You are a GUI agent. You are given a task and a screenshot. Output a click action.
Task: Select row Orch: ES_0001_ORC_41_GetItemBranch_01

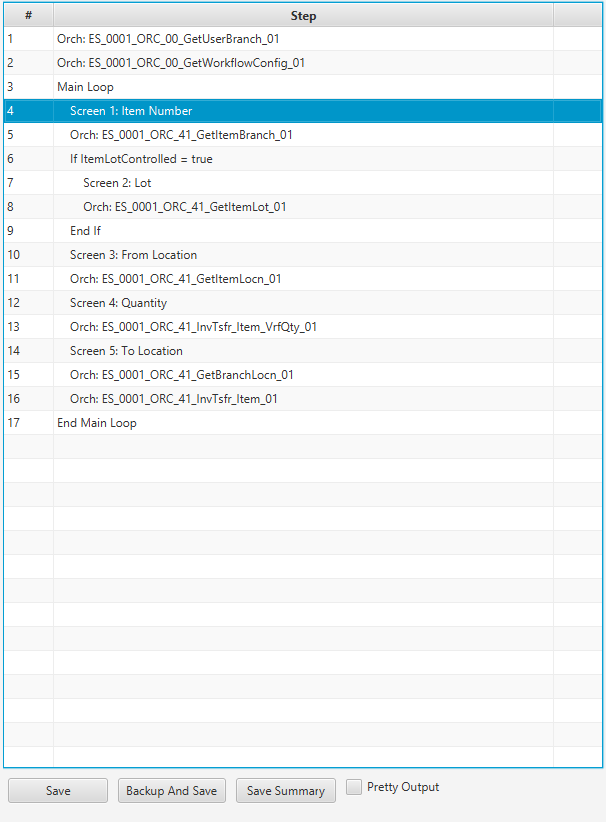tap(303, 135)
